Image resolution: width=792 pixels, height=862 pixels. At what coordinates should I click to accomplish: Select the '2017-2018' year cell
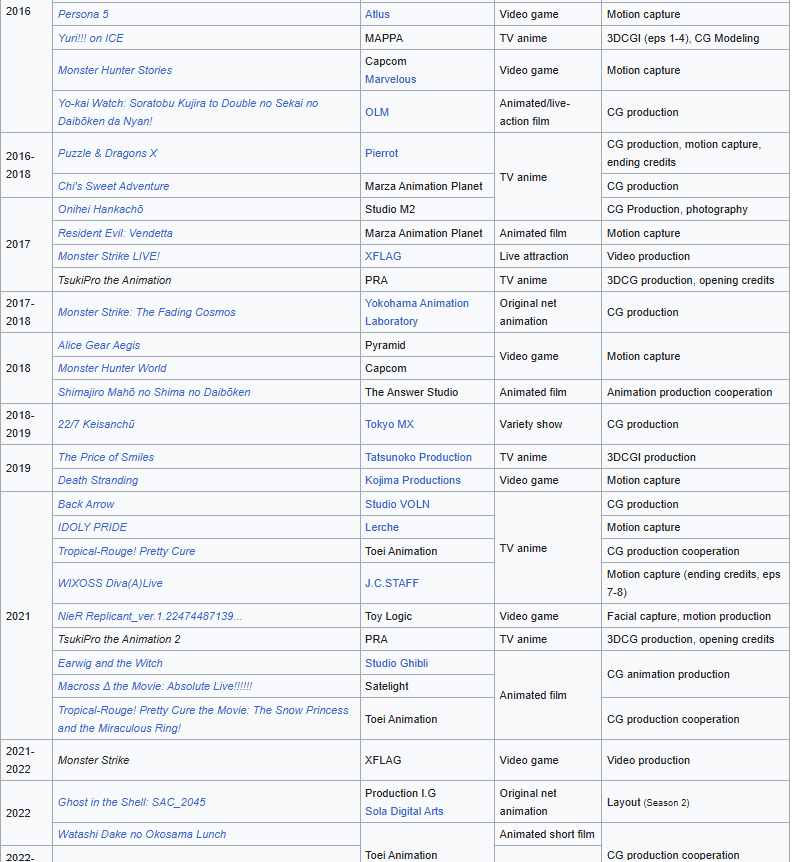point(26,312)
